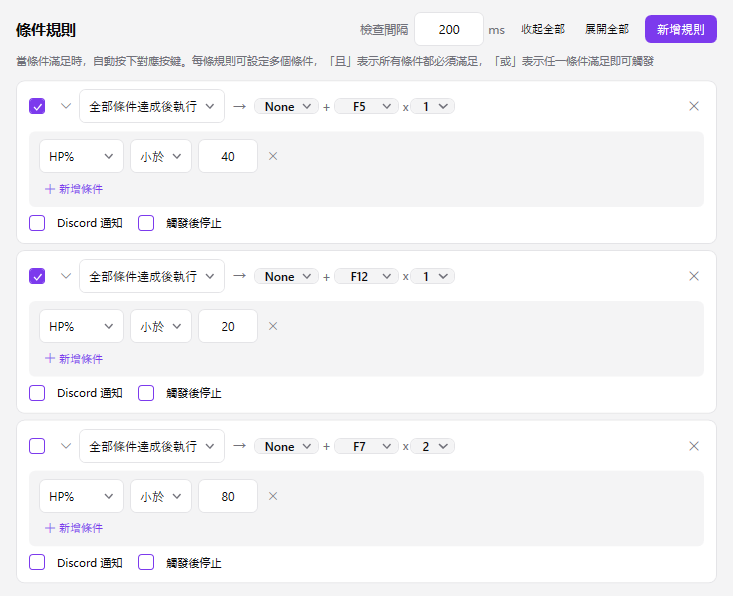Open the F5 key dropdown
Image resolution: width=733 pixels, height=596 pixels.
coord(366,107)
